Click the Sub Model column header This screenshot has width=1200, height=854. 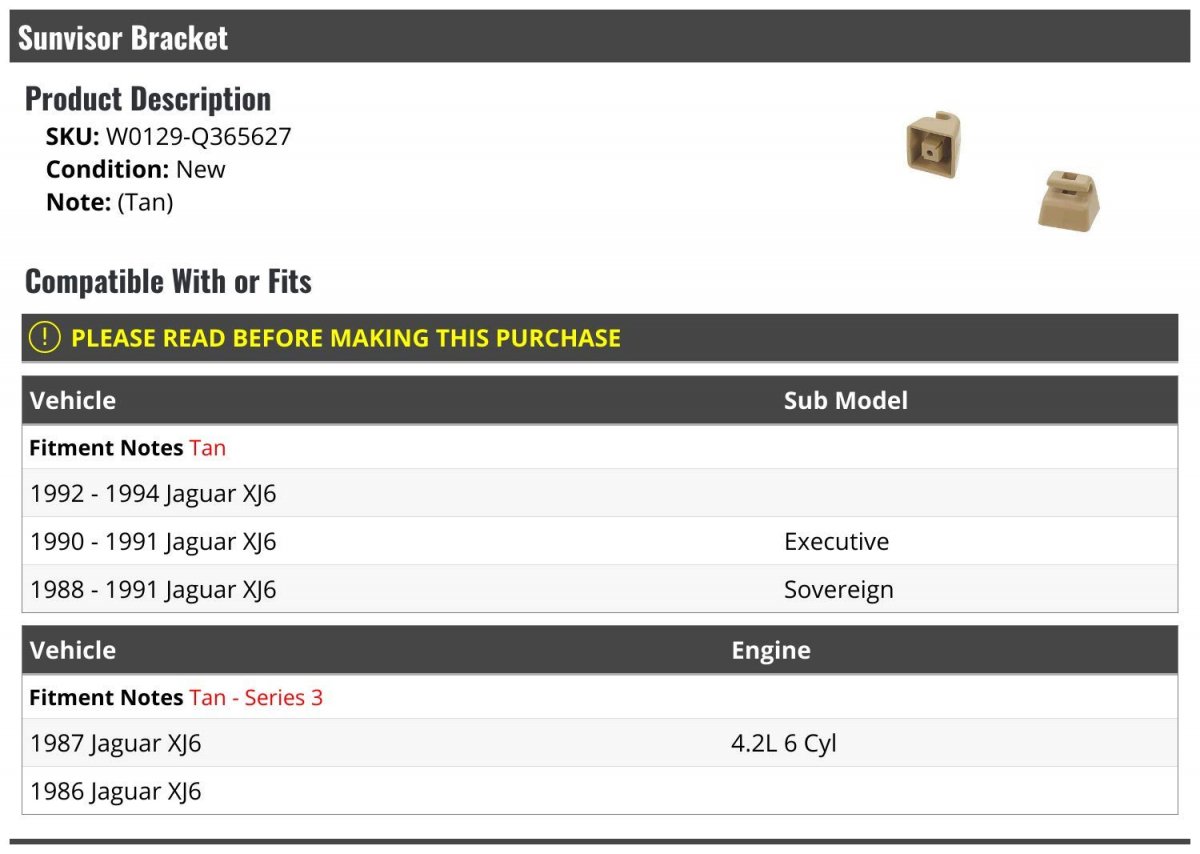pyautogui.click(x=845, y=400)
